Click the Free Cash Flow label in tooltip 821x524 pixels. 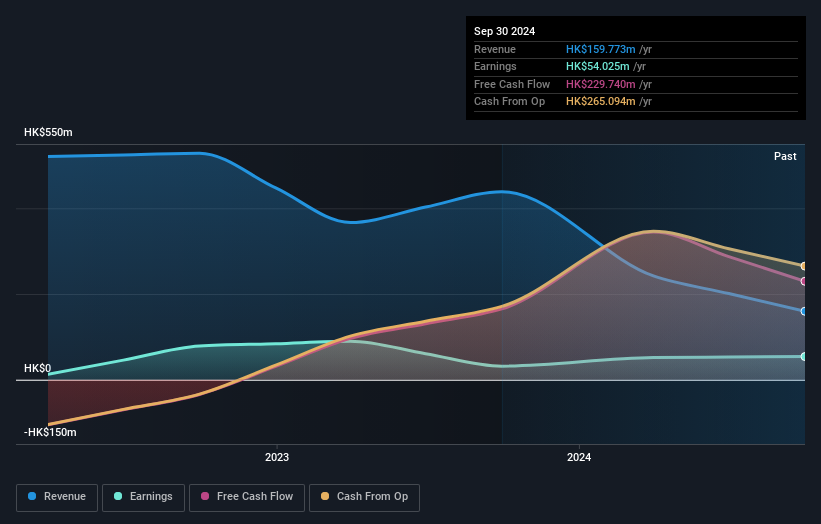(512, 84)
